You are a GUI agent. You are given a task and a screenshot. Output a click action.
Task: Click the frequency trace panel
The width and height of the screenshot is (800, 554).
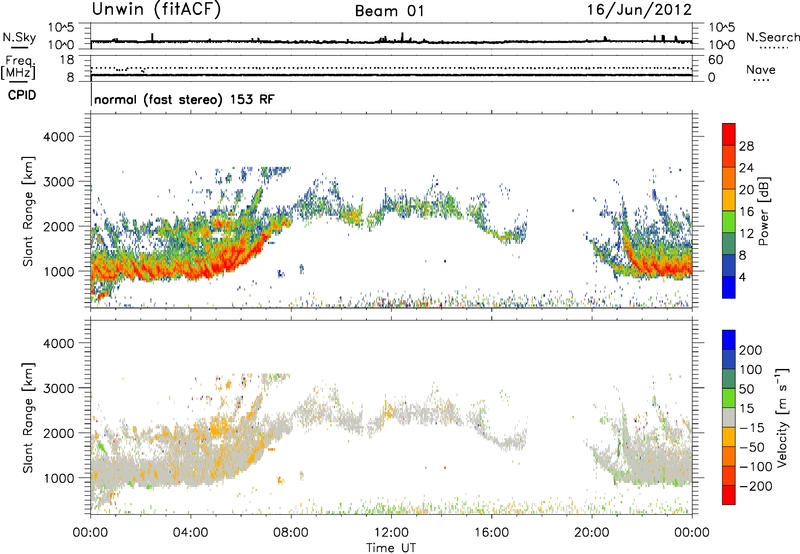[x=391, y=68]
